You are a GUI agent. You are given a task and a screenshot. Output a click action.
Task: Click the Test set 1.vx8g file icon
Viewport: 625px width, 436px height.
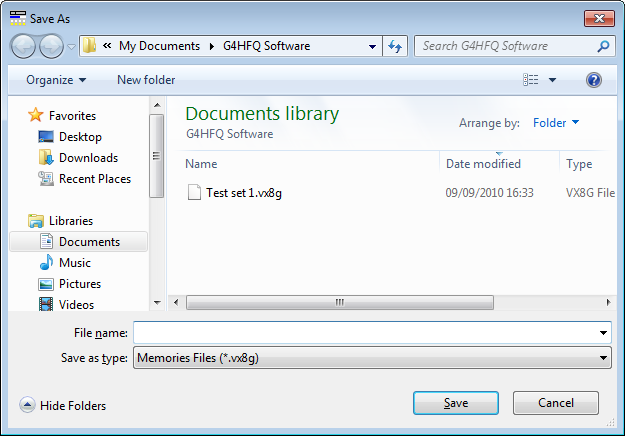194,192
